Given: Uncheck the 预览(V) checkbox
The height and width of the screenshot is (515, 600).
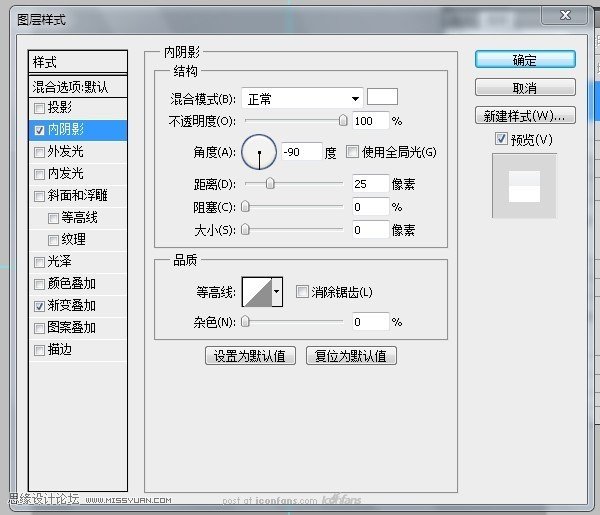Looking at the screenshot, I should 501,139.
